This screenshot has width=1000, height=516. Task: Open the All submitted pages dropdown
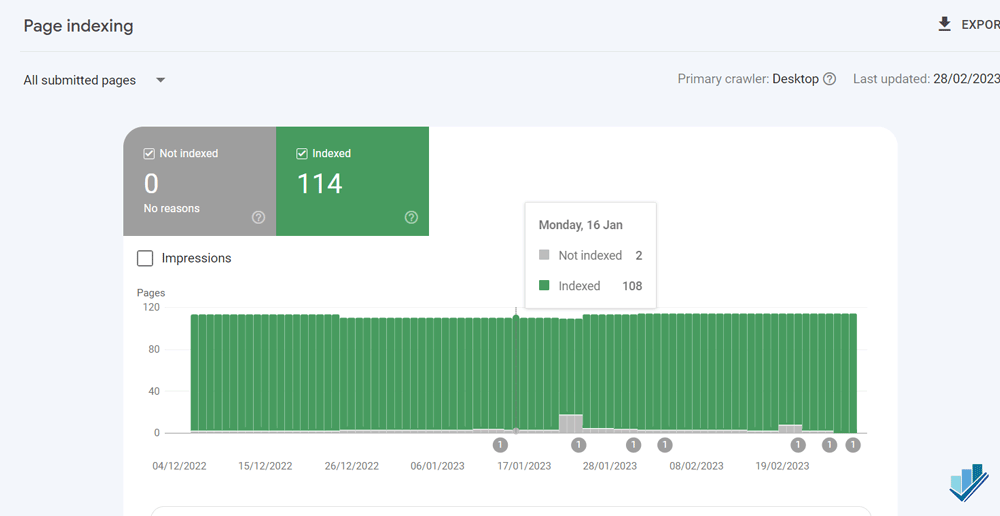pos(95,80)
